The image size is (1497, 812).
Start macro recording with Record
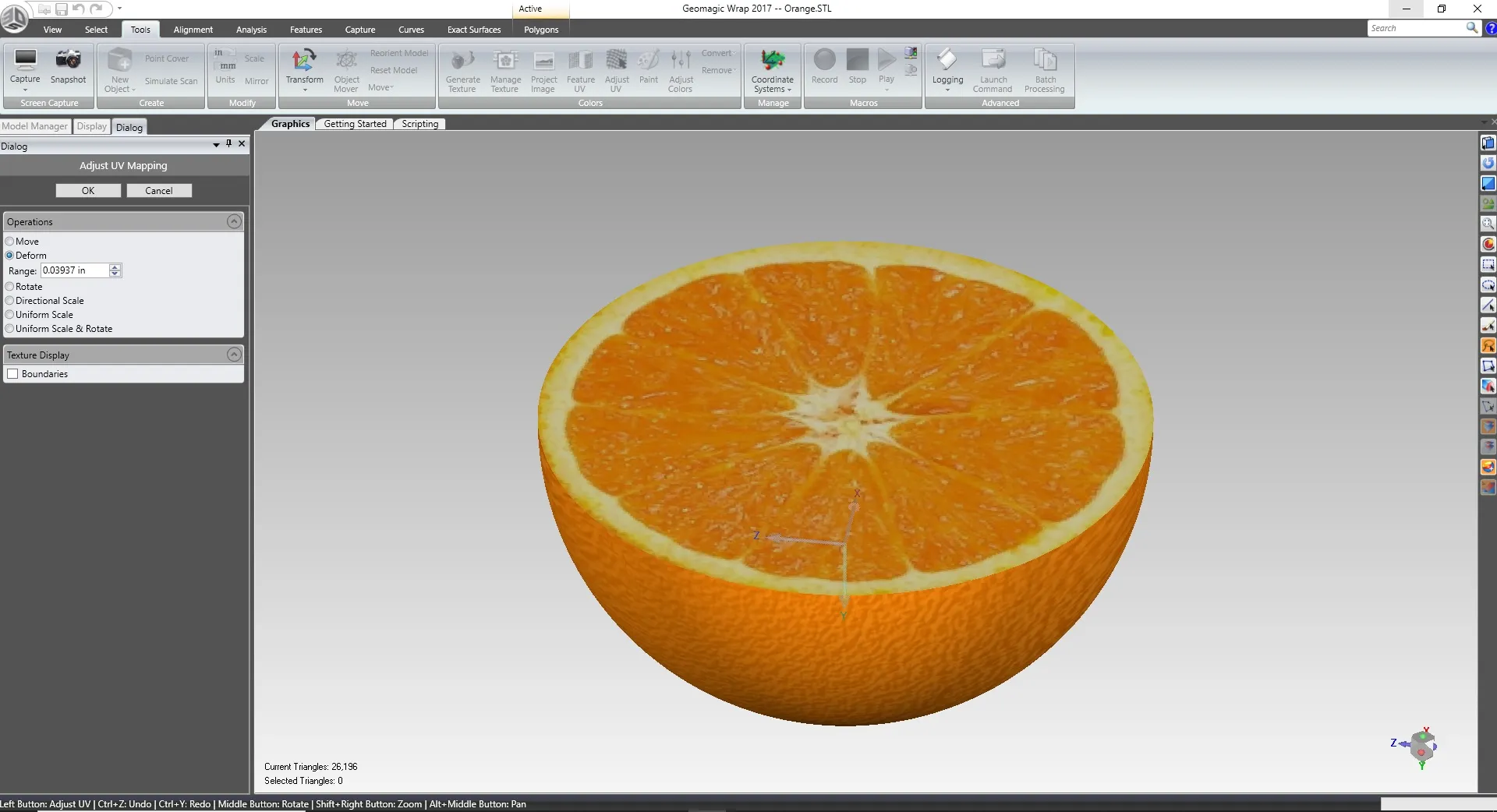[x=824, y=70]
